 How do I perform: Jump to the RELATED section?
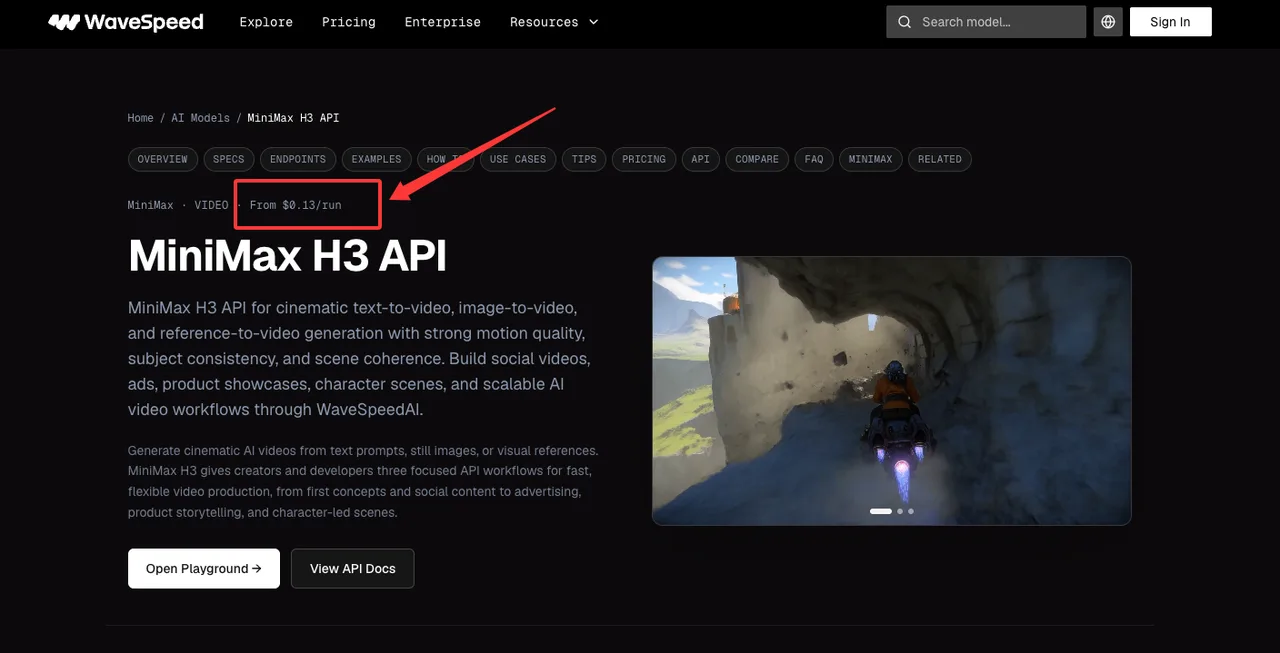[939, 159]
